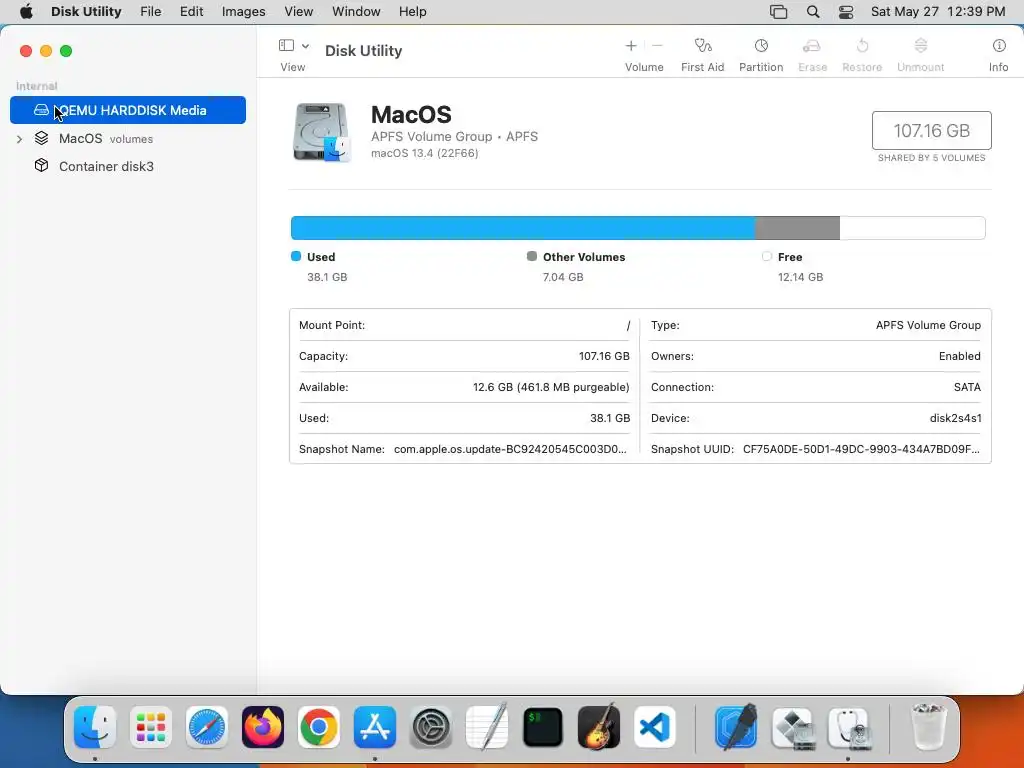1024x768 pixels.
Task: Click the disk2s4s1 device value
Action: (x=955, y=418)
